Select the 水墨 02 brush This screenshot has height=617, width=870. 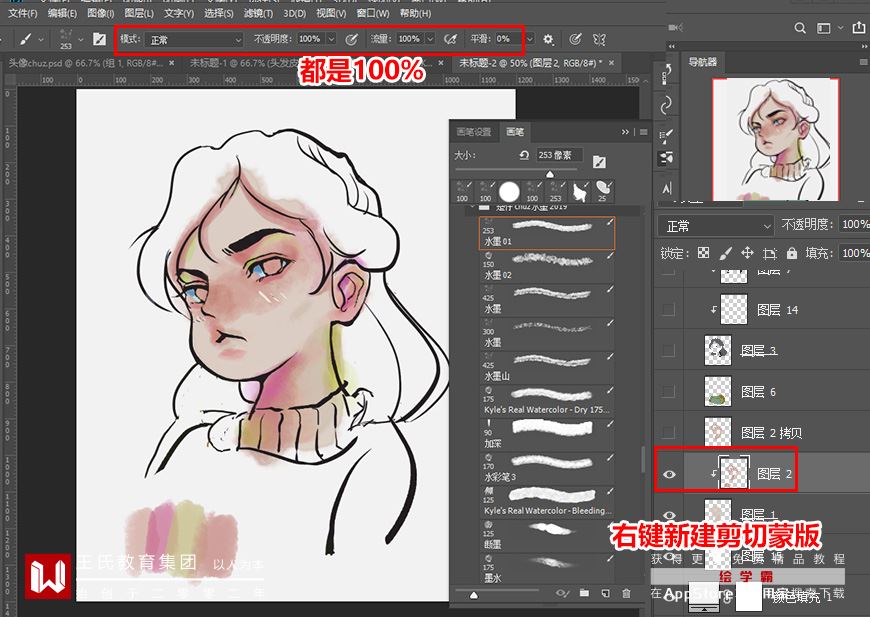(547, 267)
